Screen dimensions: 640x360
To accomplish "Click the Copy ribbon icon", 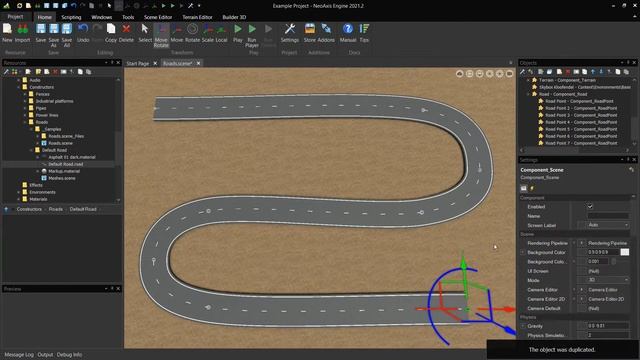I will pos(111,33).
